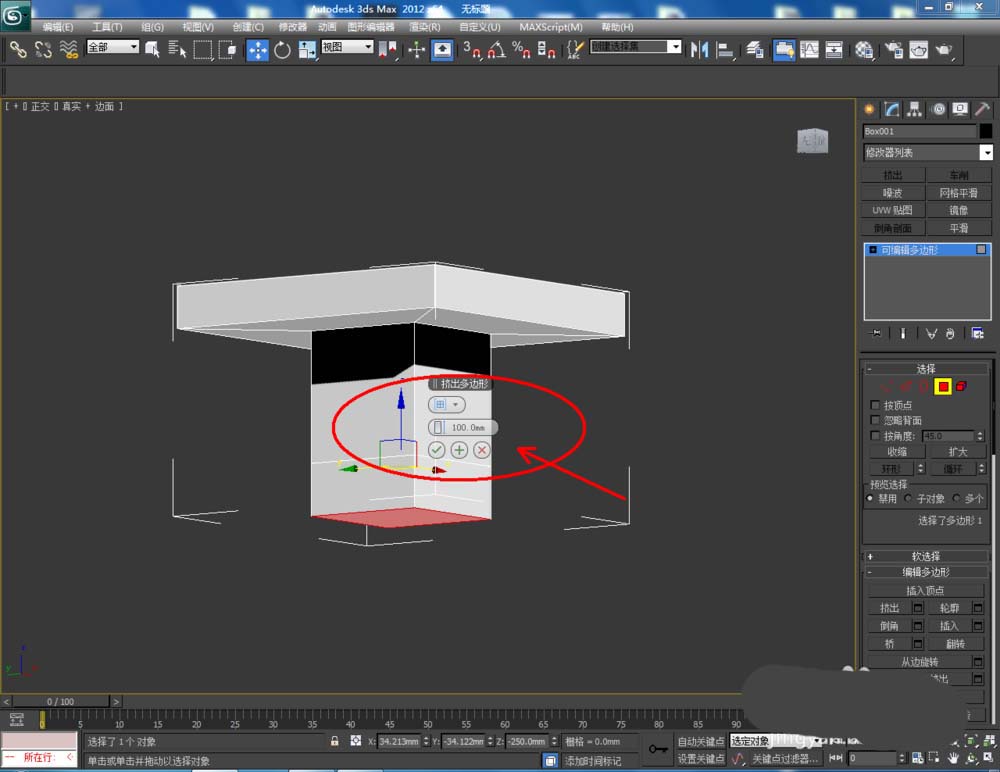The height and width of the screenshot is (772, 1000).
Task: Click the 插入顶点 button
Action: tap(925, 590)
